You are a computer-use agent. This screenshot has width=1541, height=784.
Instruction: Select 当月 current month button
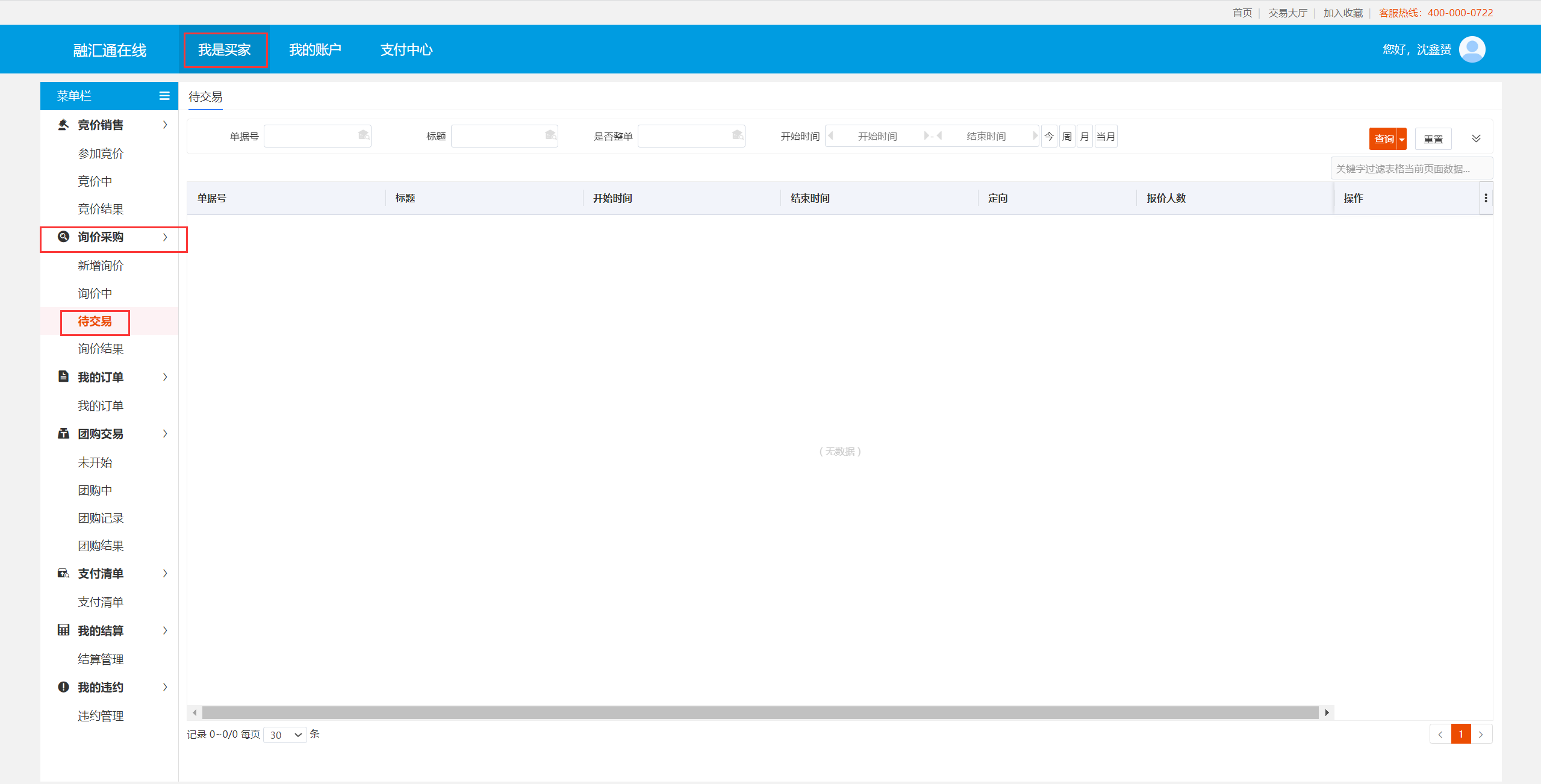point(1106,136)
